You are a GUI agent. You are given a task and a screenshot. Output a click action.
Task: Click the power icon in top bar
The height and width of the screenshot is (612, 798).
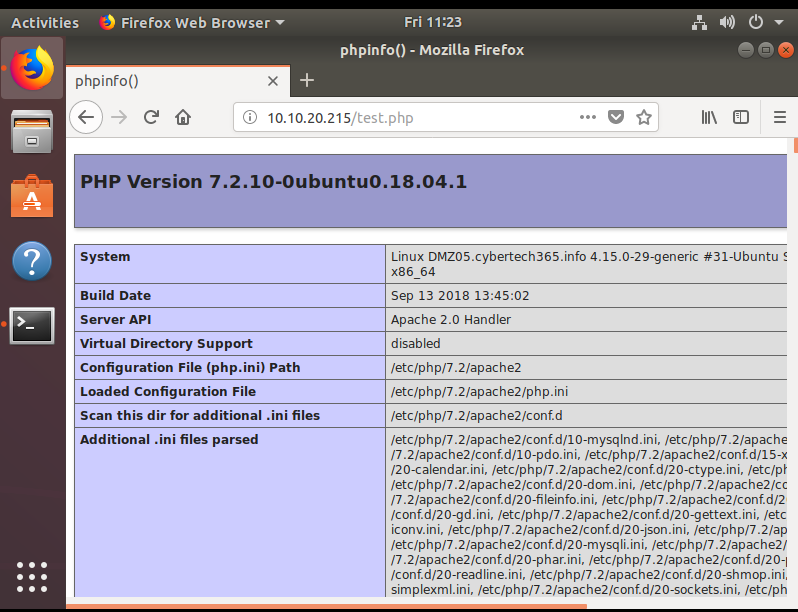point(756,22)
